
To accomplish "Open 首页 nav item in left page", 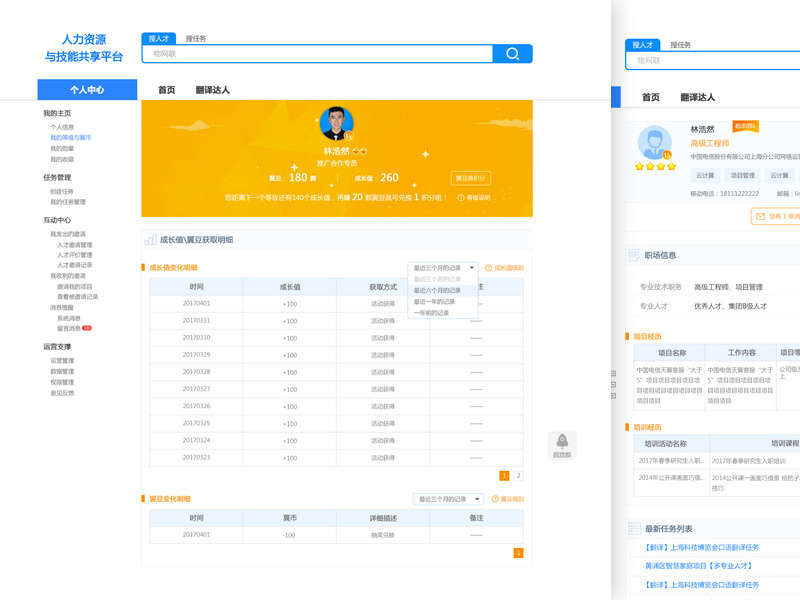I will click(x=166, y=90).
